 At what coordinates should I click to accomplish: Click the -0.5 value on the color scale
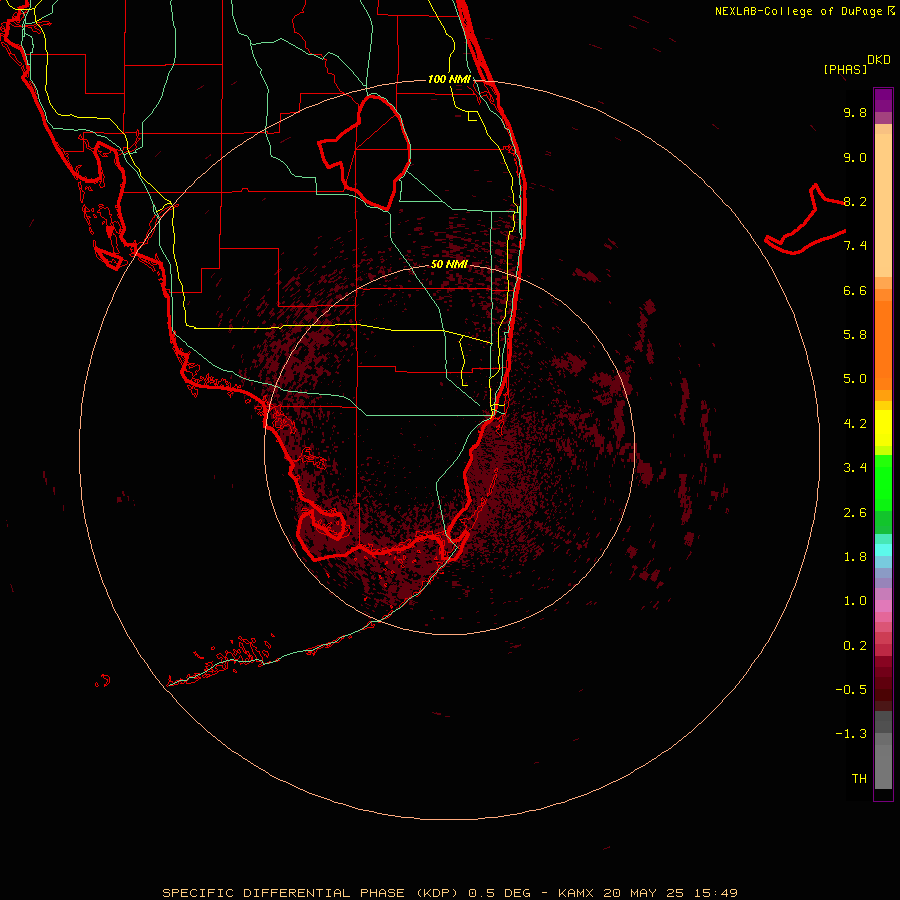click(851, 690)
